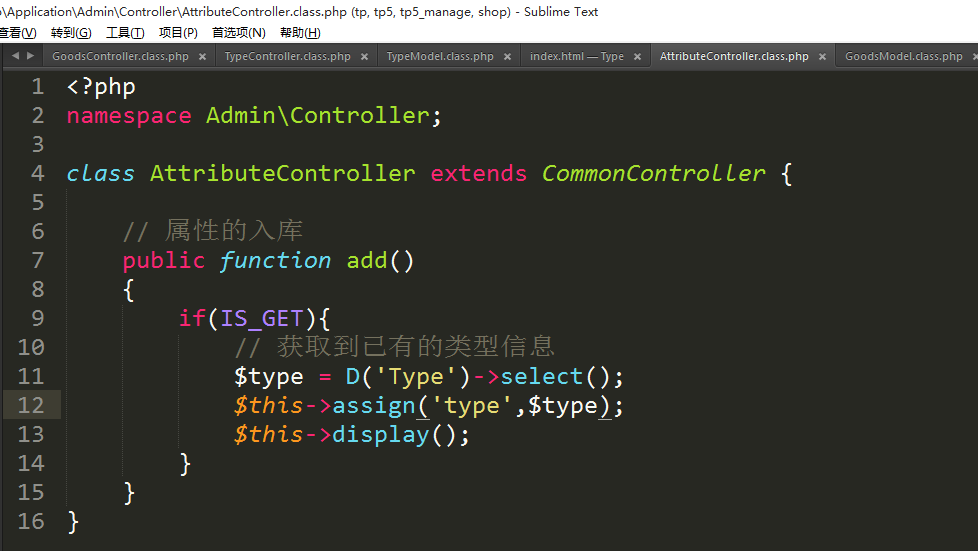978x551 pixels.
Task: Switch to the GoodsModel.class.php tab
Action: pos(903,57)
